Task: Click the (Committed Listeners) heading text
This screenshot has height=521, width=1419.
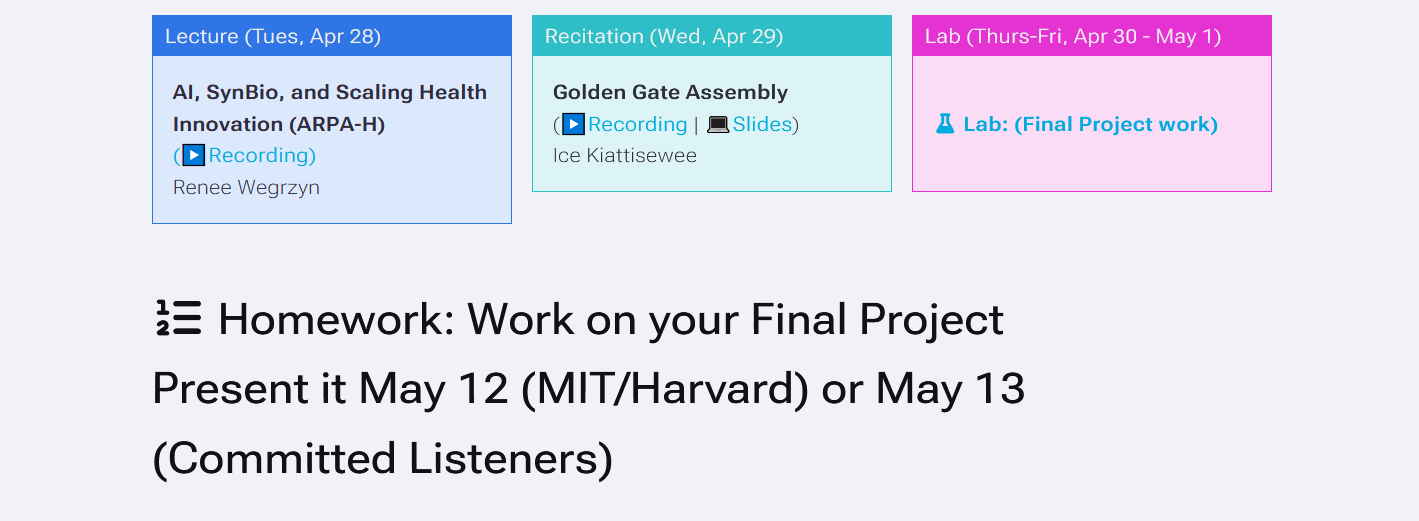Action: (x=383, y=459)
